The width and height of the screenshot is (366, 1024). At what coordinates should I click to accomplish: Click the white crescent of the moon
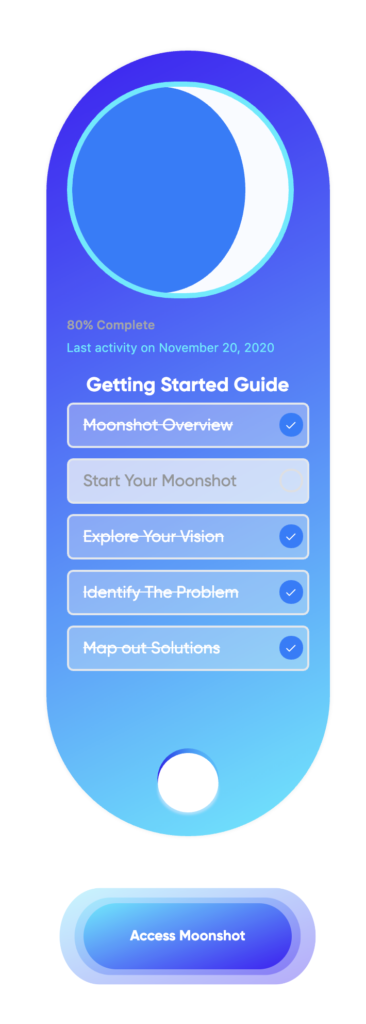click(267, 190)
